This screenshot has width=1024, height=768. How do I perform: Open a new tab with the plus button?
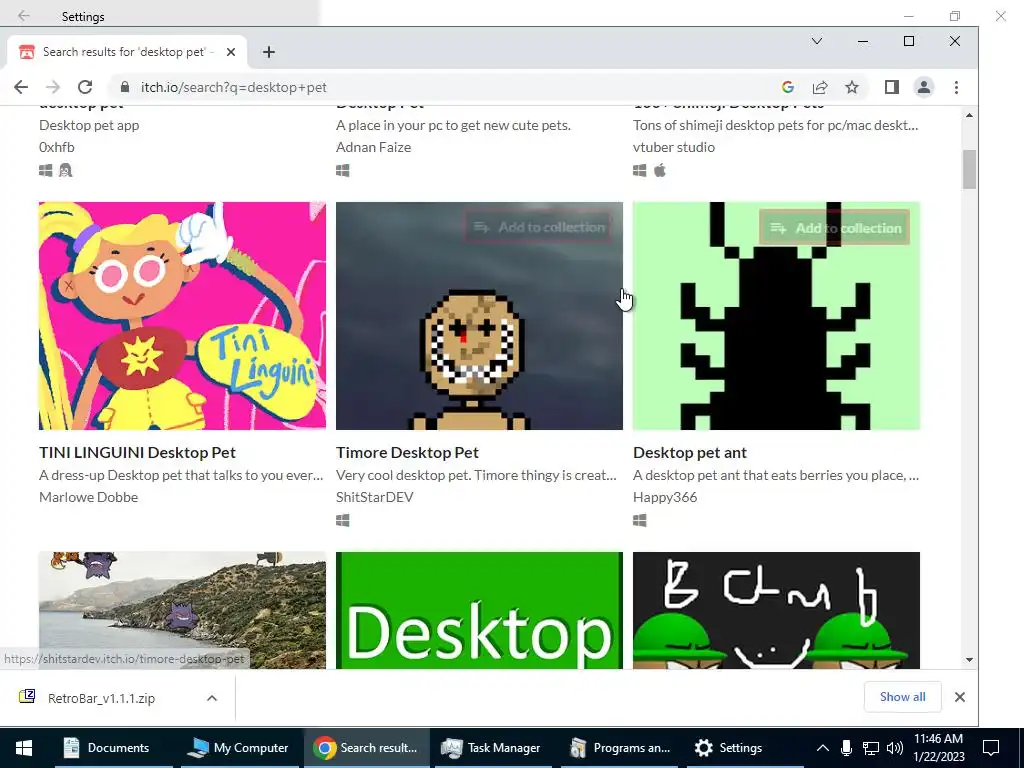point(268,52)
